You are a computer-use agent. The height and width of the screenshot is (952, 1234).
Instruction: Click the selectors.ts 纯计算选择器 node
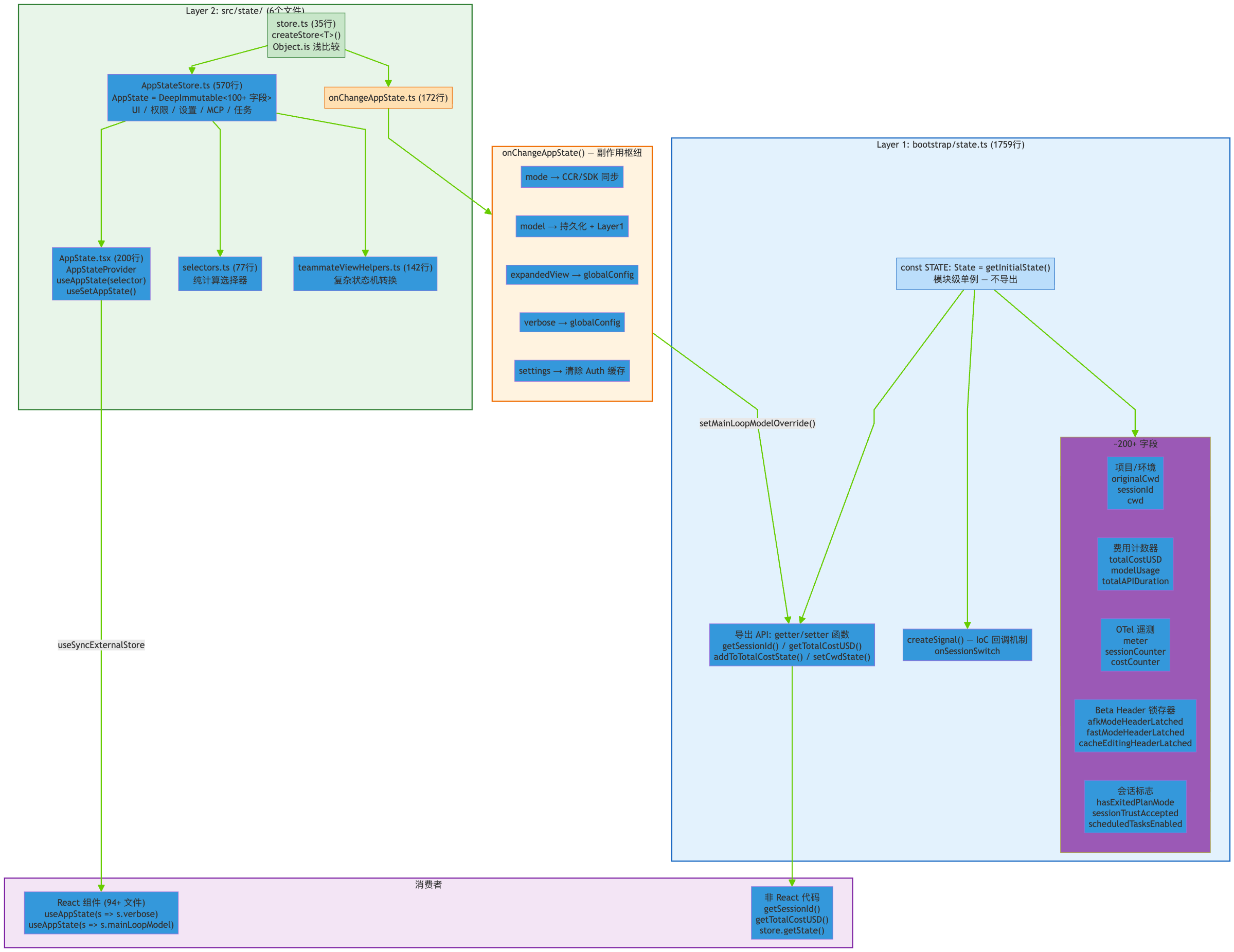pyautogui.click(x=220, y=274)
